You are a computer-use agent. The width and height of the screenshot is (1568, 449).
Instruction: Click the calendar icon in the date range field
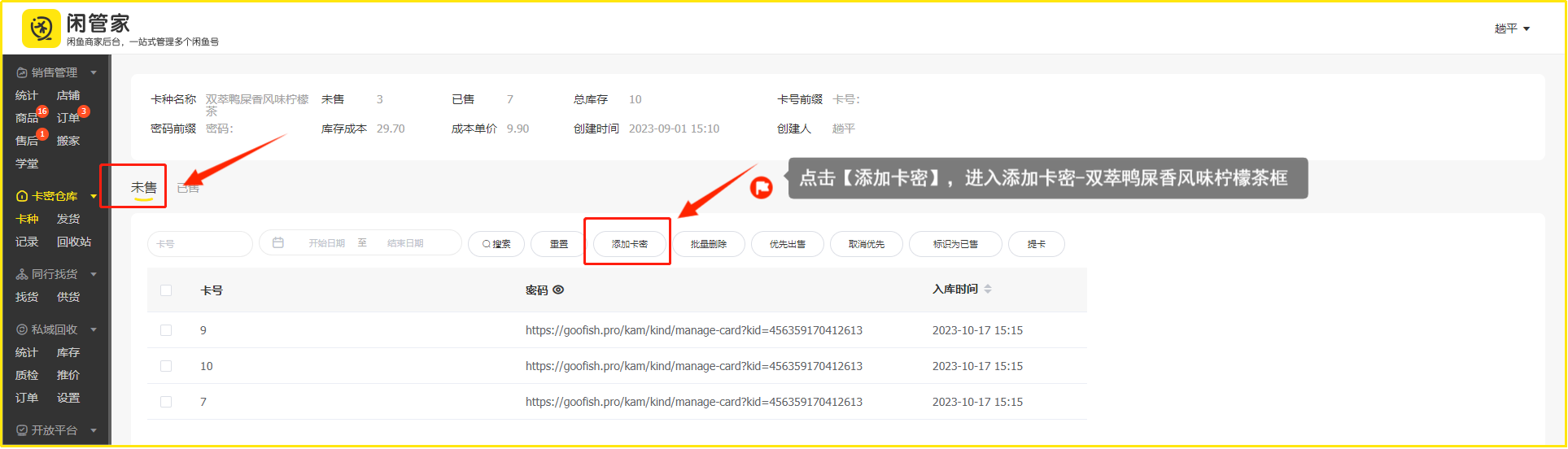pyautogui.click(x=278, y=243)
